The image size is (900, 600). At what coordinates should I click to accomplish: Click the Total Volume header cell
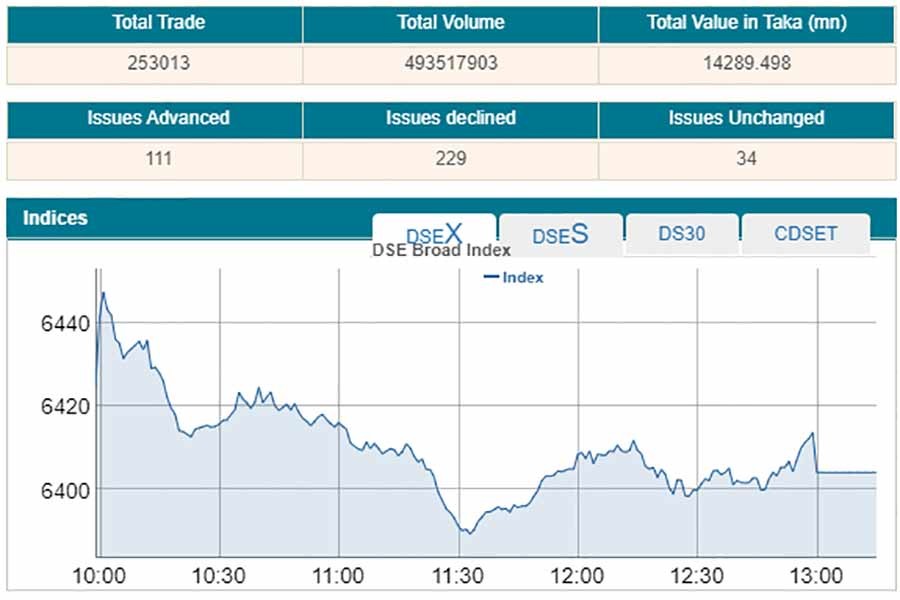450,23
